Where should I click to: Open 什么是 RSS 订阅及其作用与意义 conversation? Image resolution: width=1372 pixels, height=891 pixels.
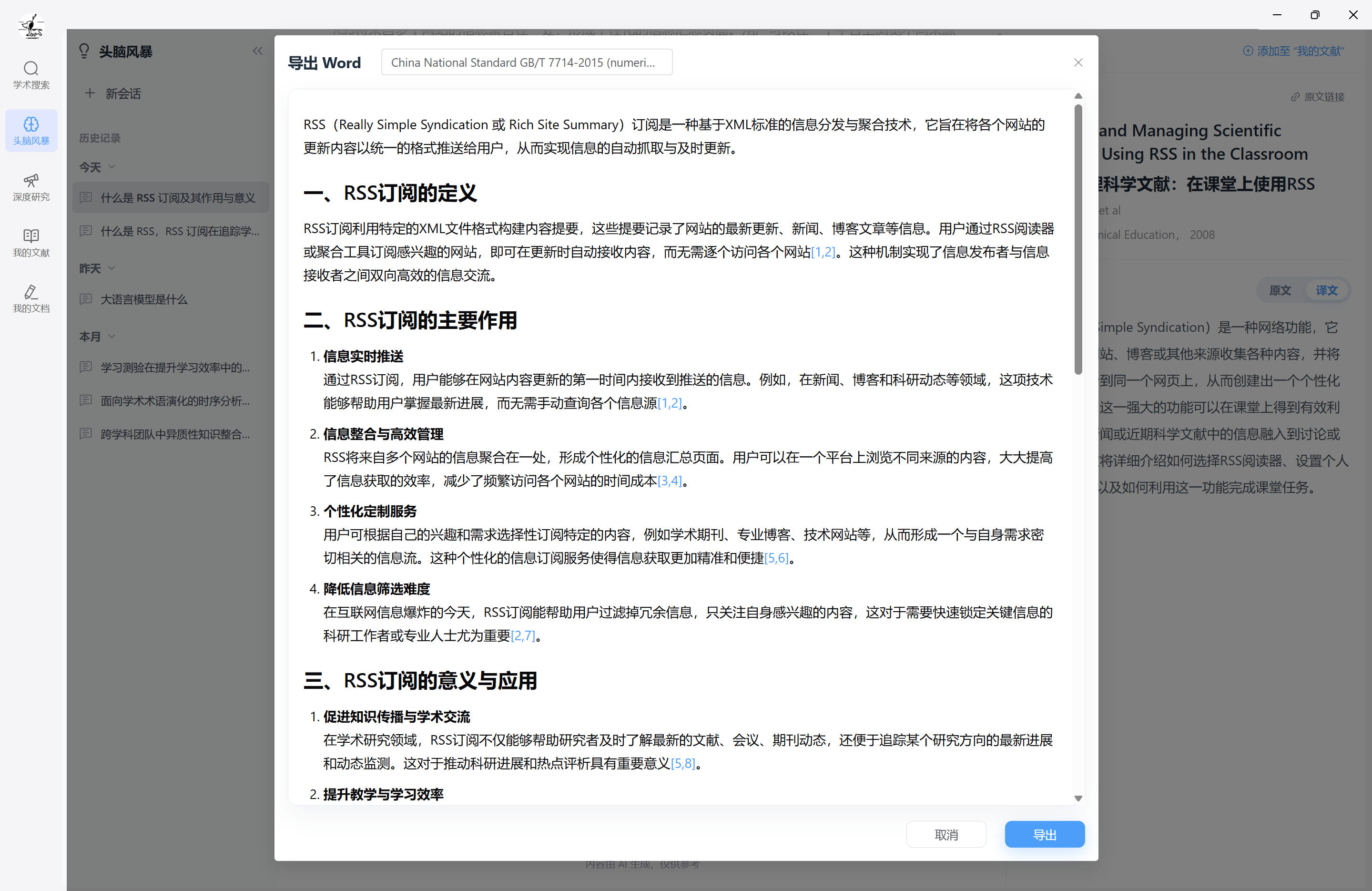coord(178,198)
